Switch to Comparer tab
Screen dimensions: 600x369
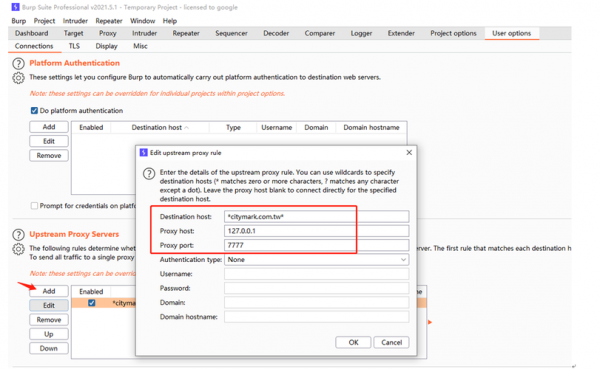click(x=320, y=33)
